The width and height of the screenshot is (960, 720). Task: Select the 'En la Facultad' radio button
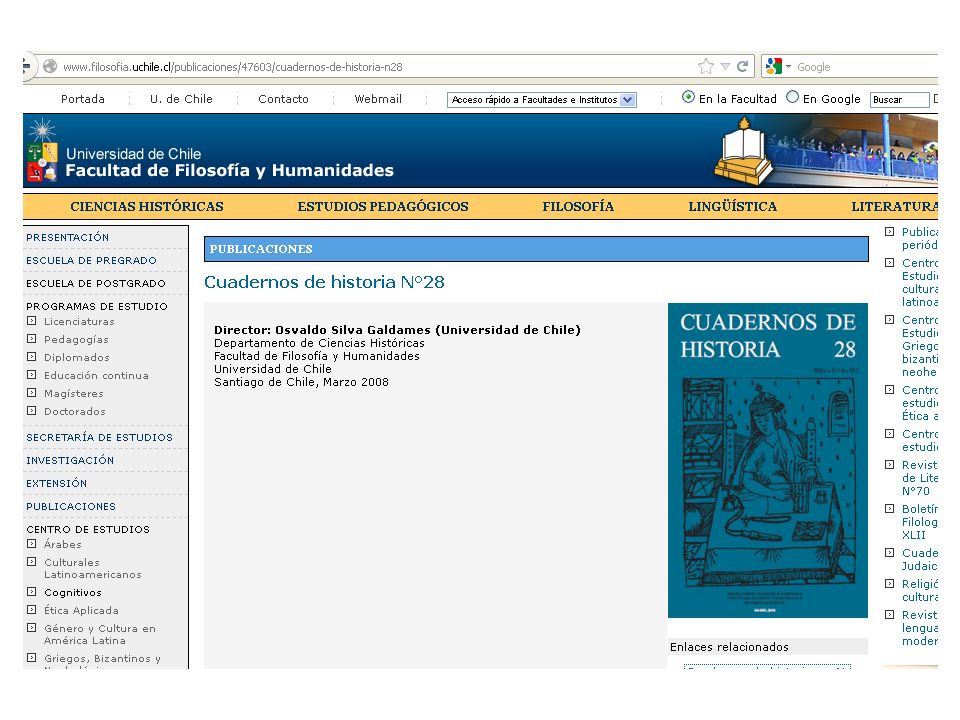(688, 97)
